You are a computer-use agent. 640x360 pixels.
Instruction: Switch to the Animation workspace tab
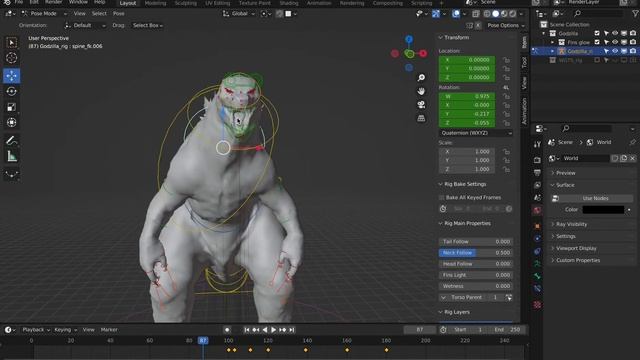[319, 3]
